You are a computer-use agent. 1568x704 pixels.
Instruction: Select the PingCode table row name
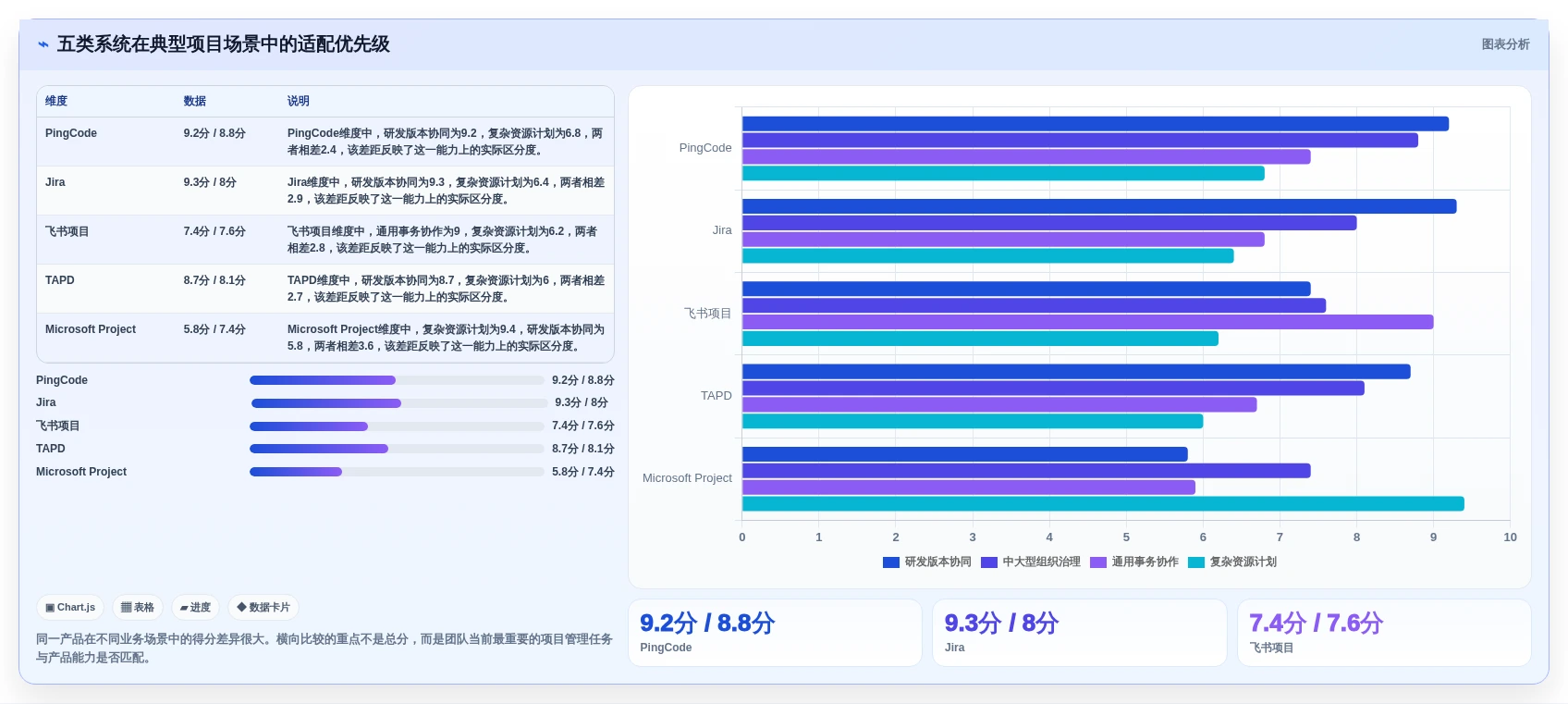71,133
